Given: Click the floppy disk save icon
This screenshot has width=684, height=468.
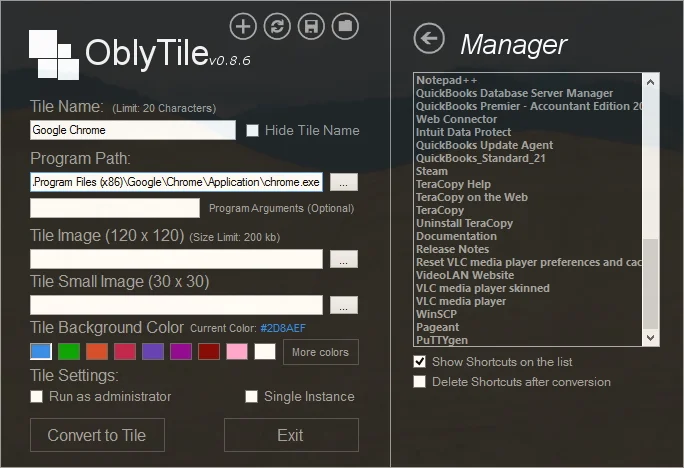Looking at the screenshot, I should coord(311,27).
